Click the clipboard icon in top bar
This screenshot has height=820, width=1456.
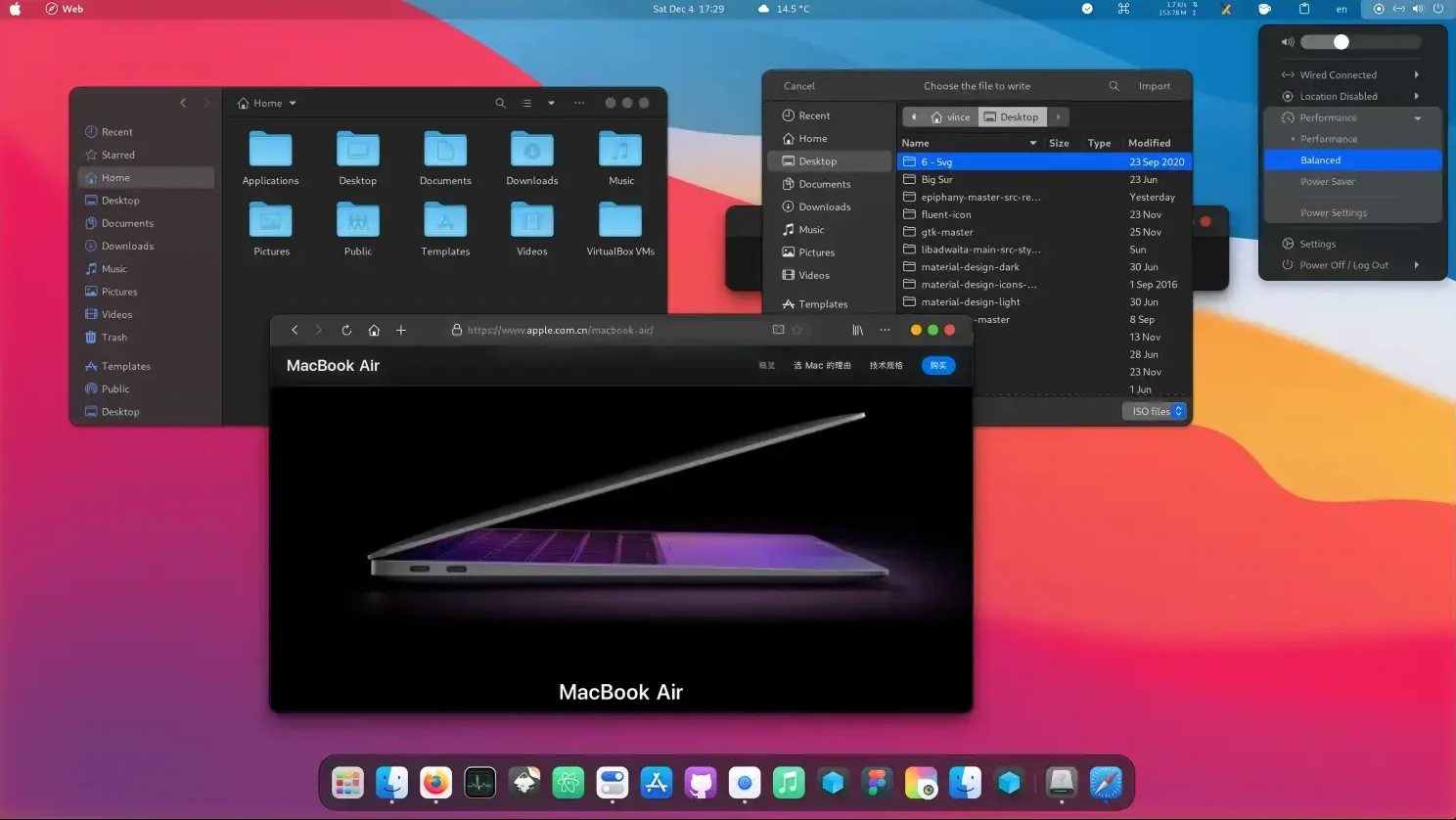coord(1304,9)
